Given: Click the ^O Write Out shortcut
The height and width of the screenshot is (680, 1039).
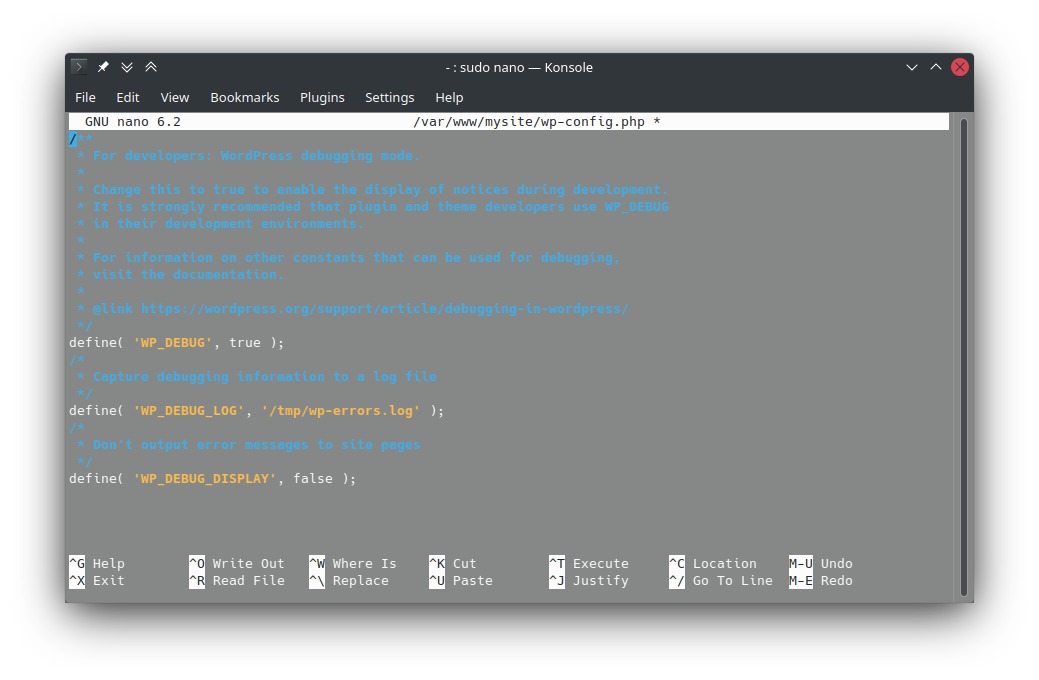Looking at the screenshot, I should (237, 563).
